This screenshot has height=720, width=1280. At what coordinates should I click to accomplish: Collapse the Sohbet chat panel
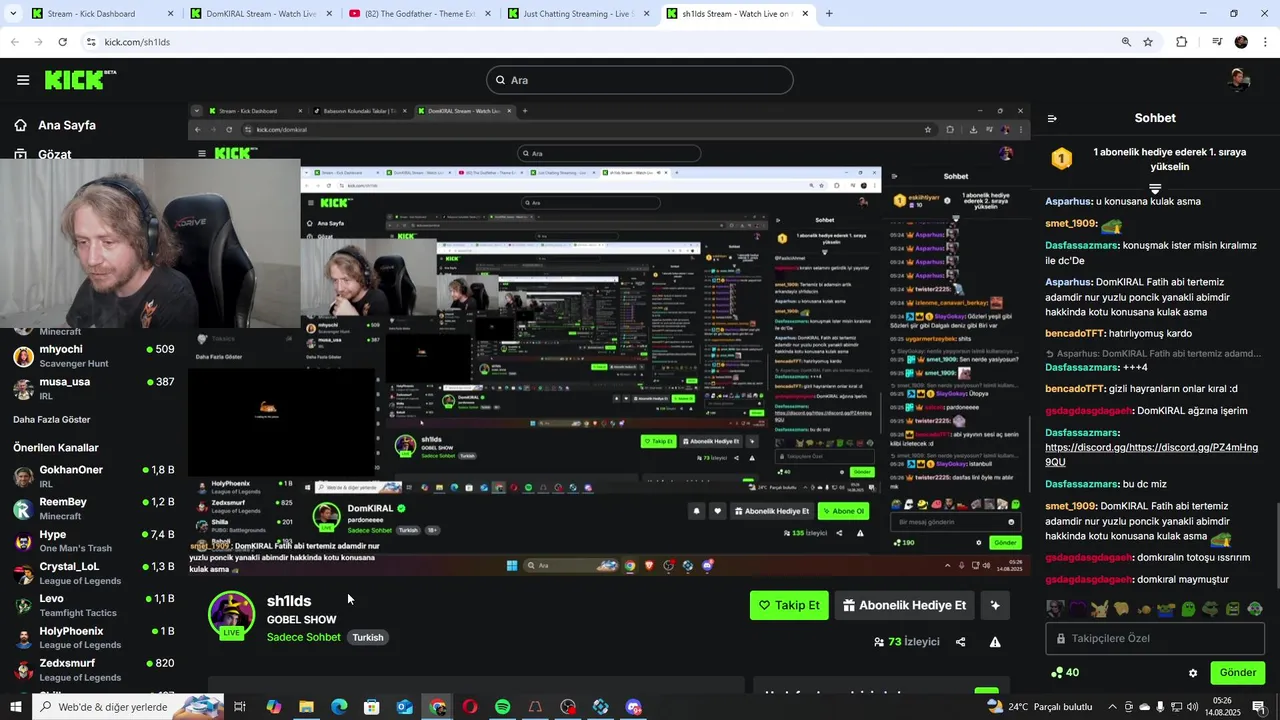click(1052, 118)
